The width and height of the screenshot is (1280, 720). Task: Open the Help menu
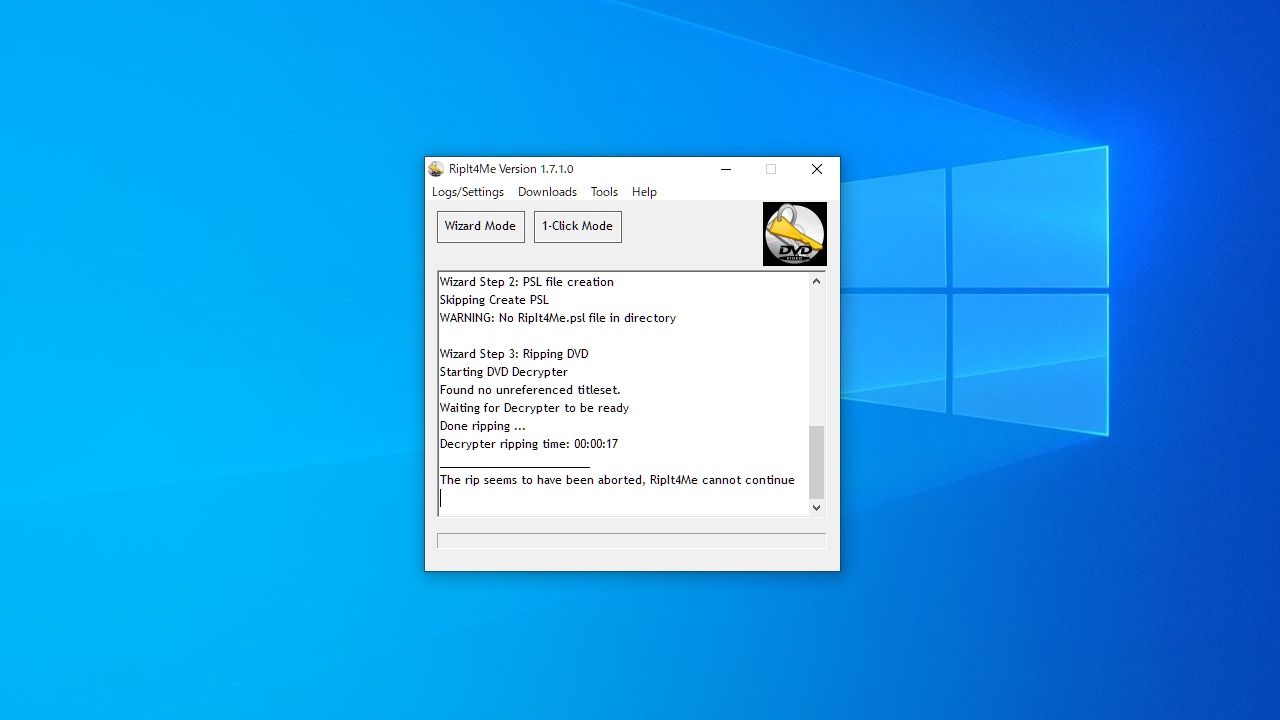coord(644,192)
